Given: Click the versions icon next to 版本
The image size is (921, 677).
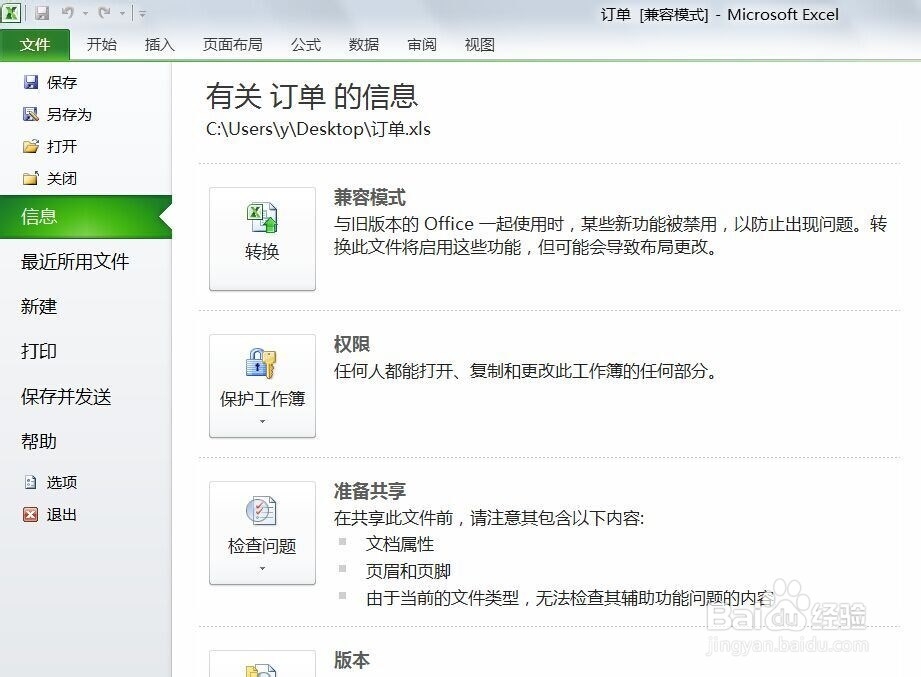Looking at the screenshot, I should click(x=262, y=670).
